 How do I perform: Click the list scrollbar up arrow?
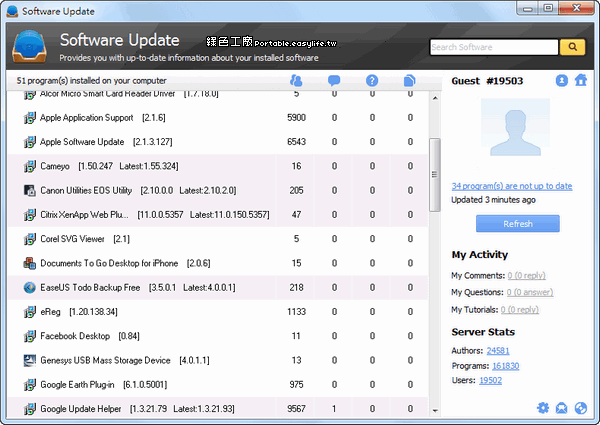point(435,98)
